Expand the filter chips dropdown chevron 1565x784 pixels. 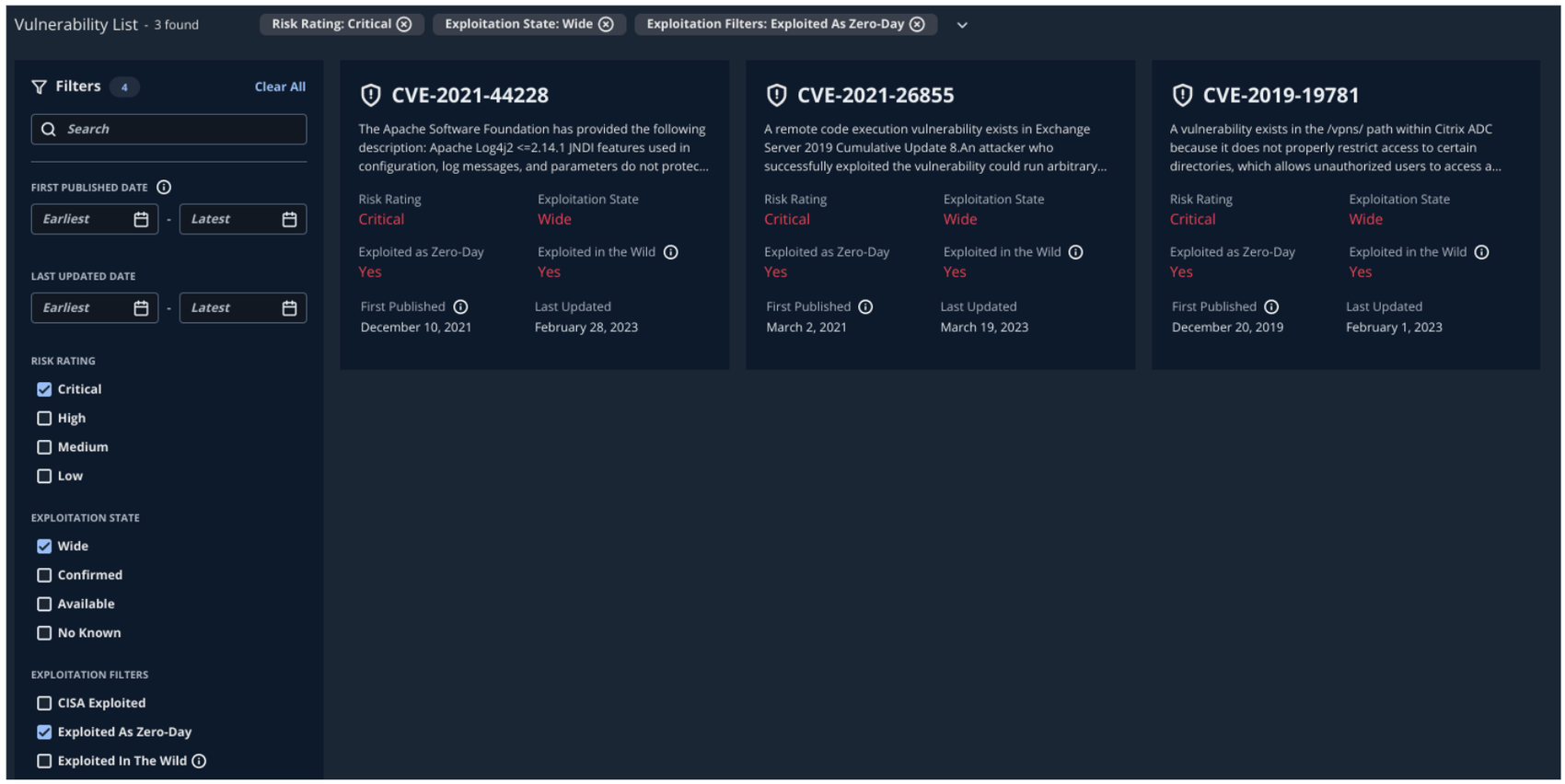click(962, 25)
